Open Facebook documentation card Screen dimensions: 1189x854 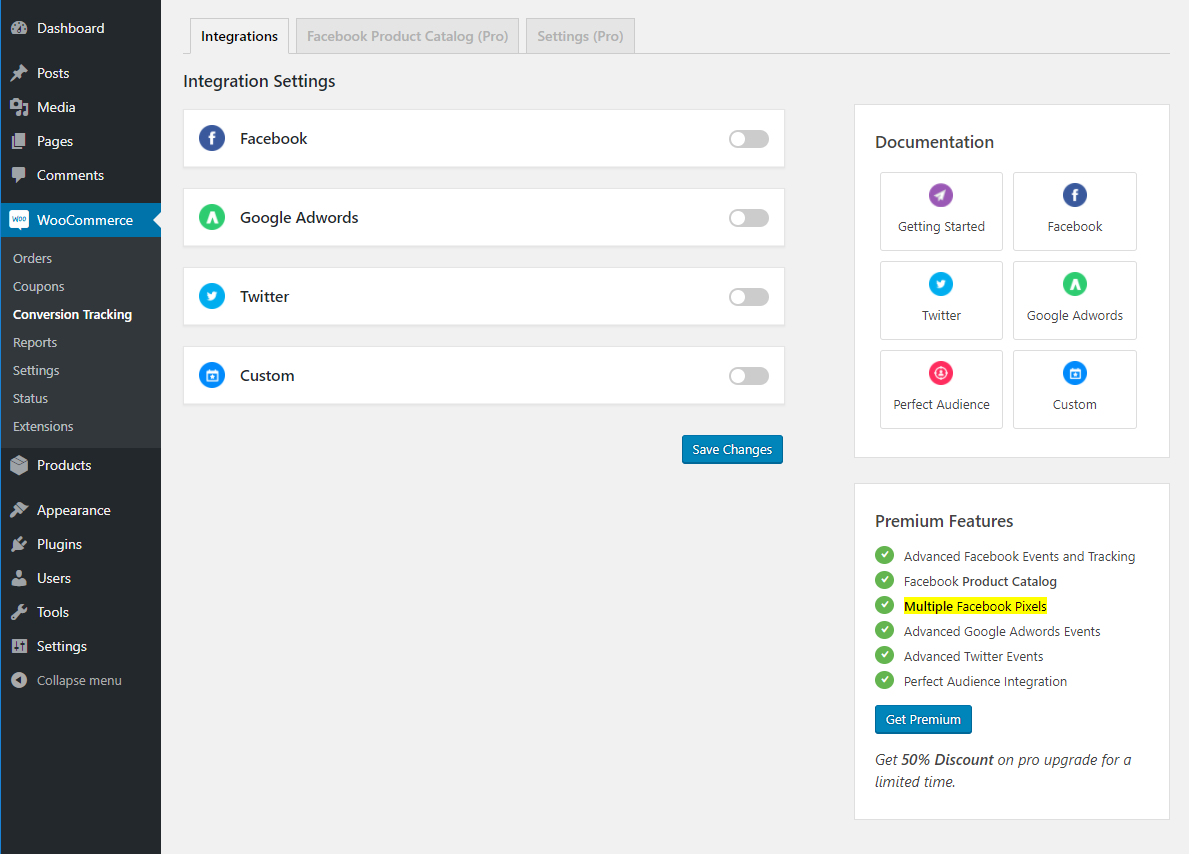point(1074,212)
